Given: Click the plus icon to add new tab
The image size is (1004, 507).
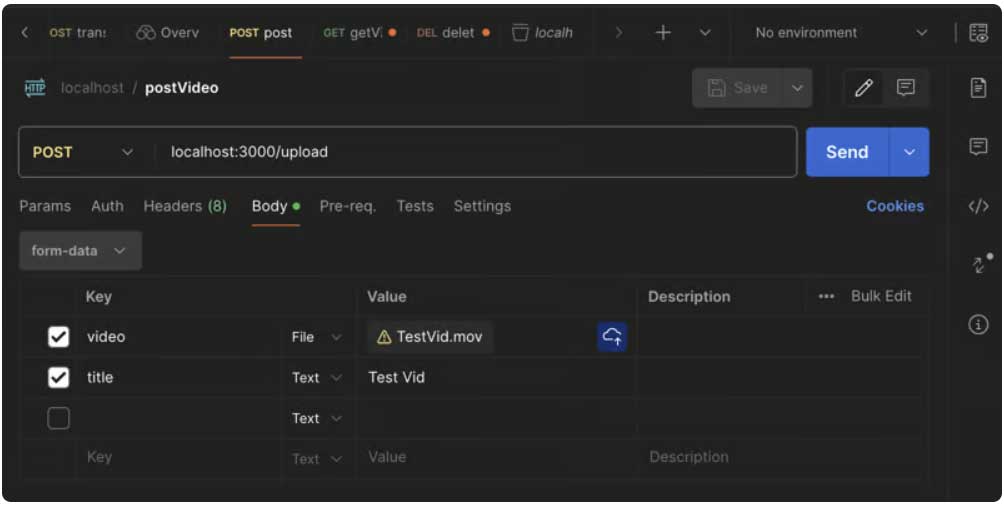Looking at the screenshot, I should coord(662,33).
